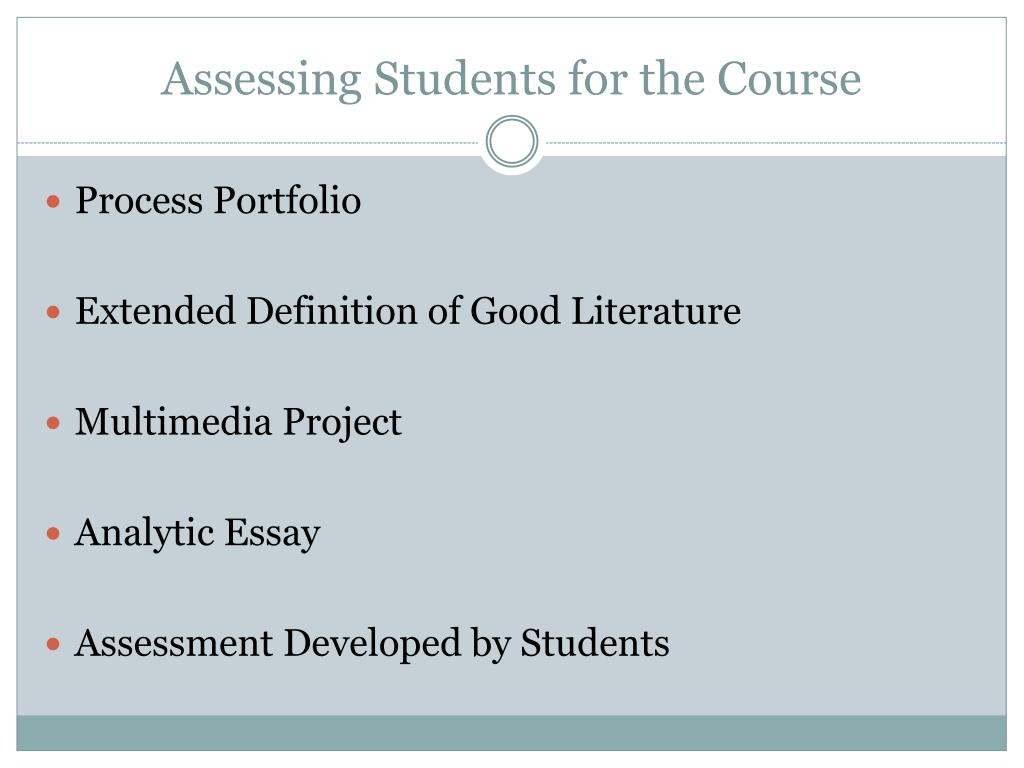
Task: Click the teal footer bar at slide bottom
Action: coord(511,733)
